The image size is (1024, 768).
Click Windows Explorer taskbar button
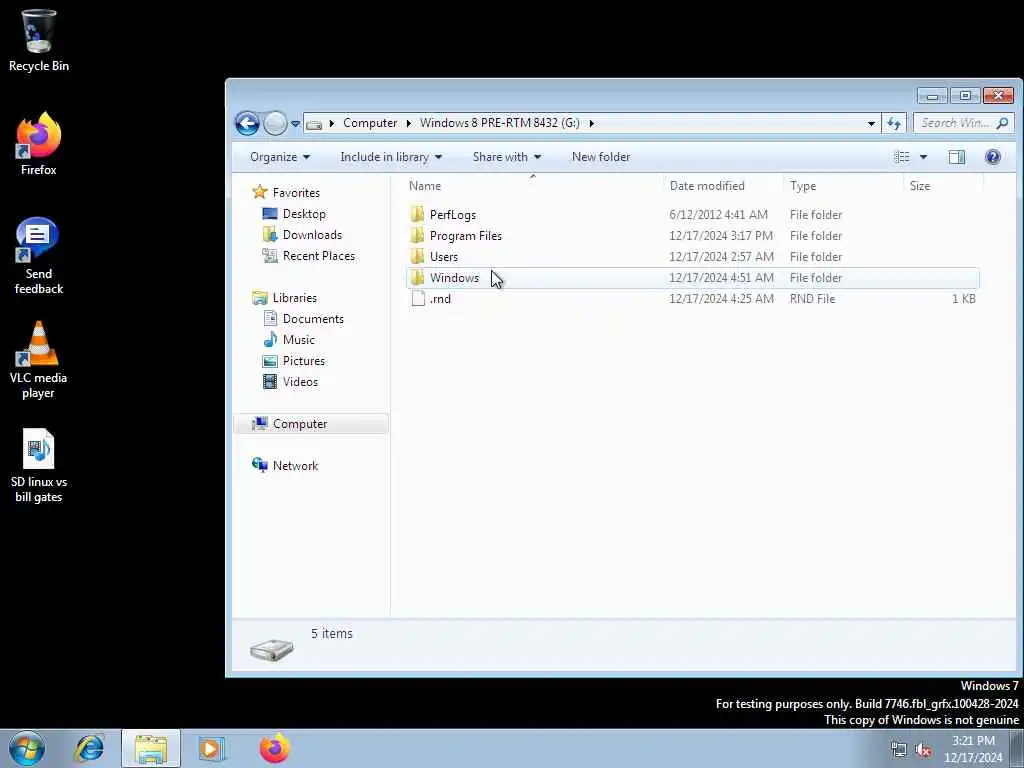(x=151, y=748)
